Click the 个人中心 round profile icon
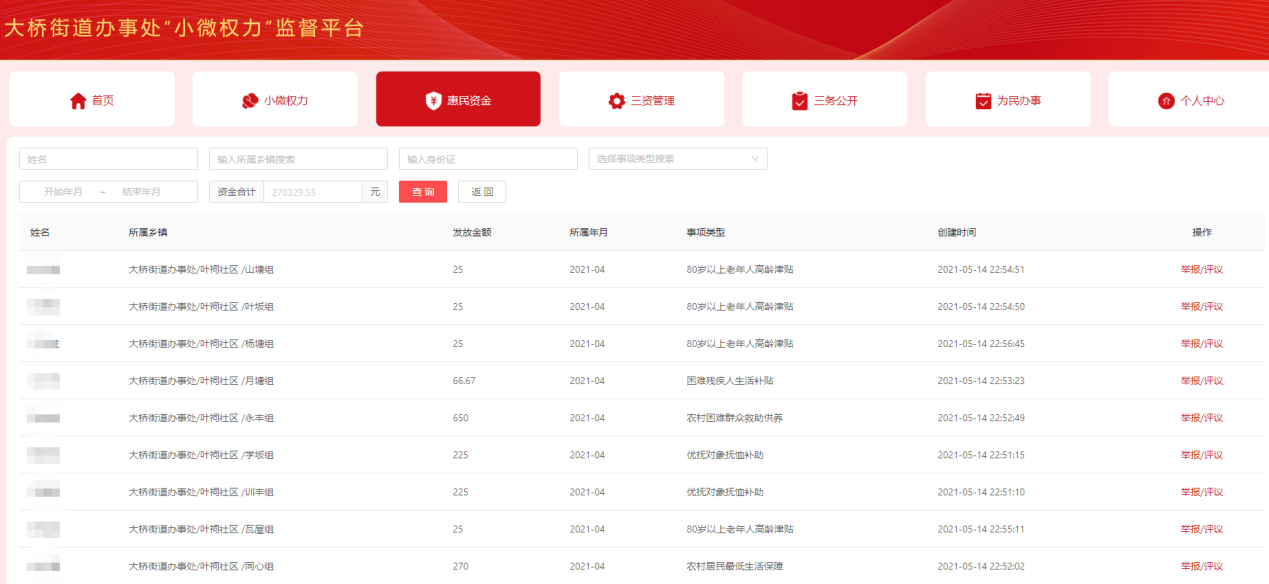1269x584 pixels. click(1166, 100)
